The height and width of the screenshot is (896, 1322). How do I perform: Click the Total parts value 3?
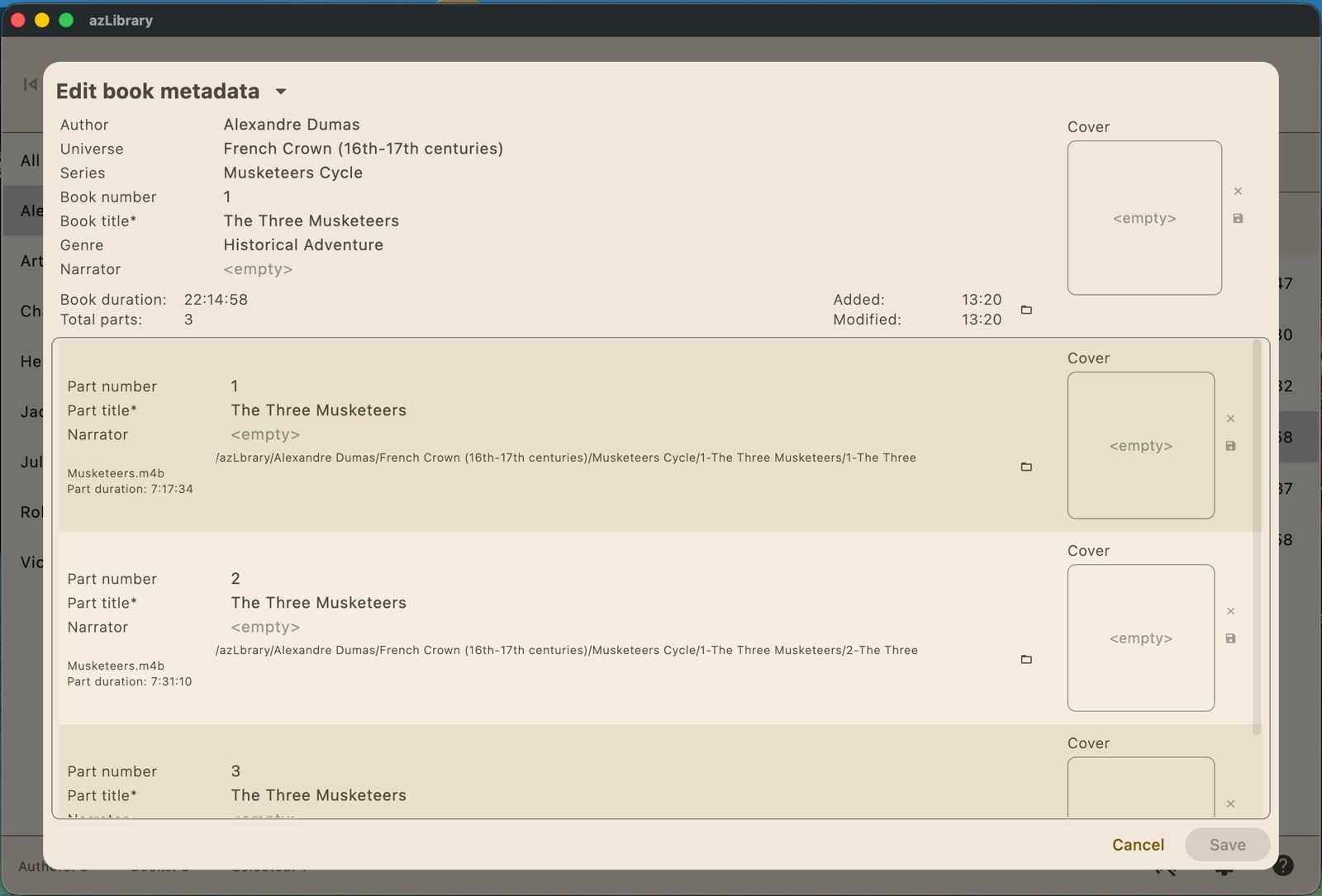tap(188, 320)
